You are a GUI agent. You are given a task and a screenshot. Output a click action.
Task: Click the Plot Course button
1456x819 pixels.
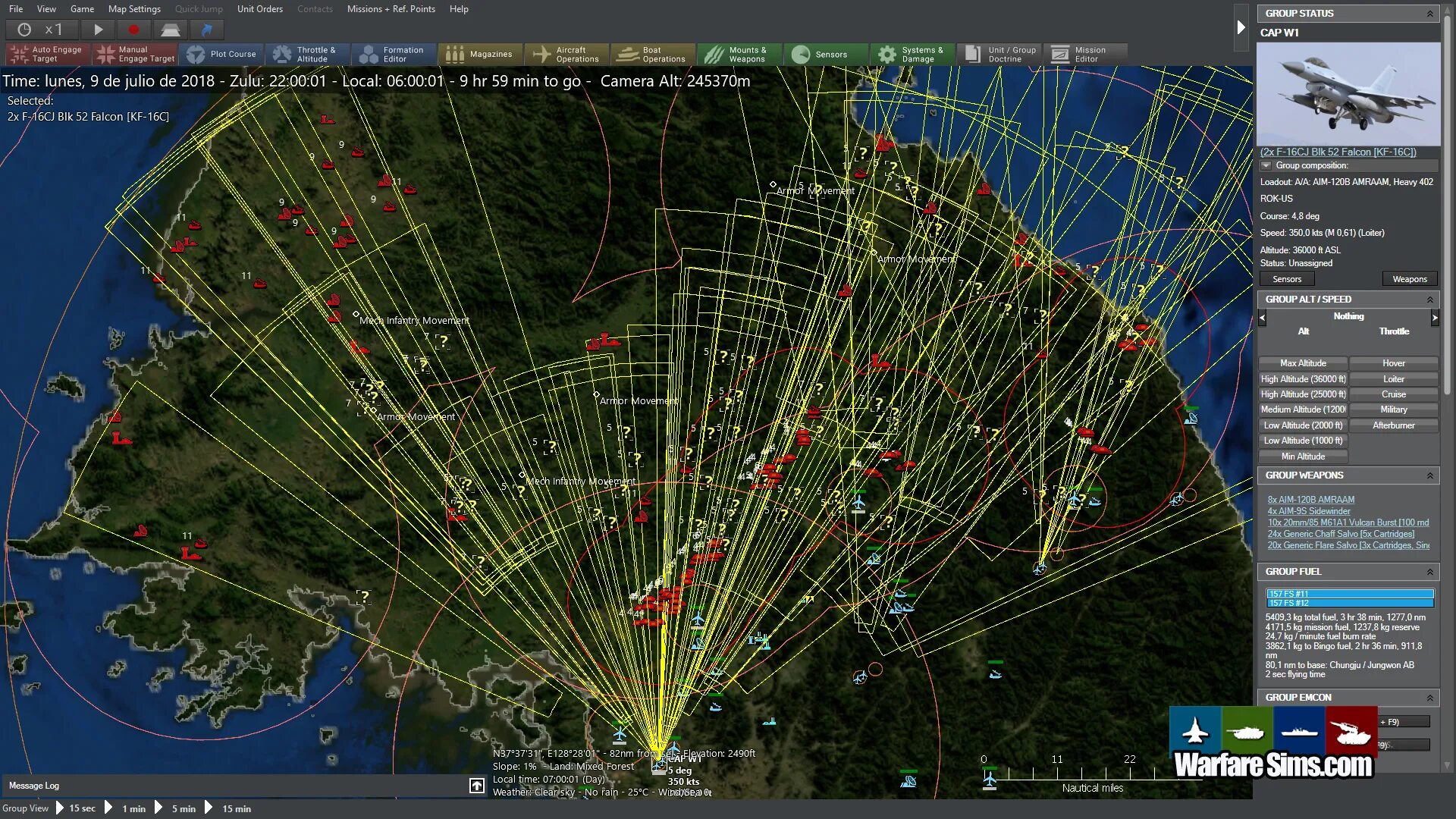pyautogui.click(x=222, y=54)
